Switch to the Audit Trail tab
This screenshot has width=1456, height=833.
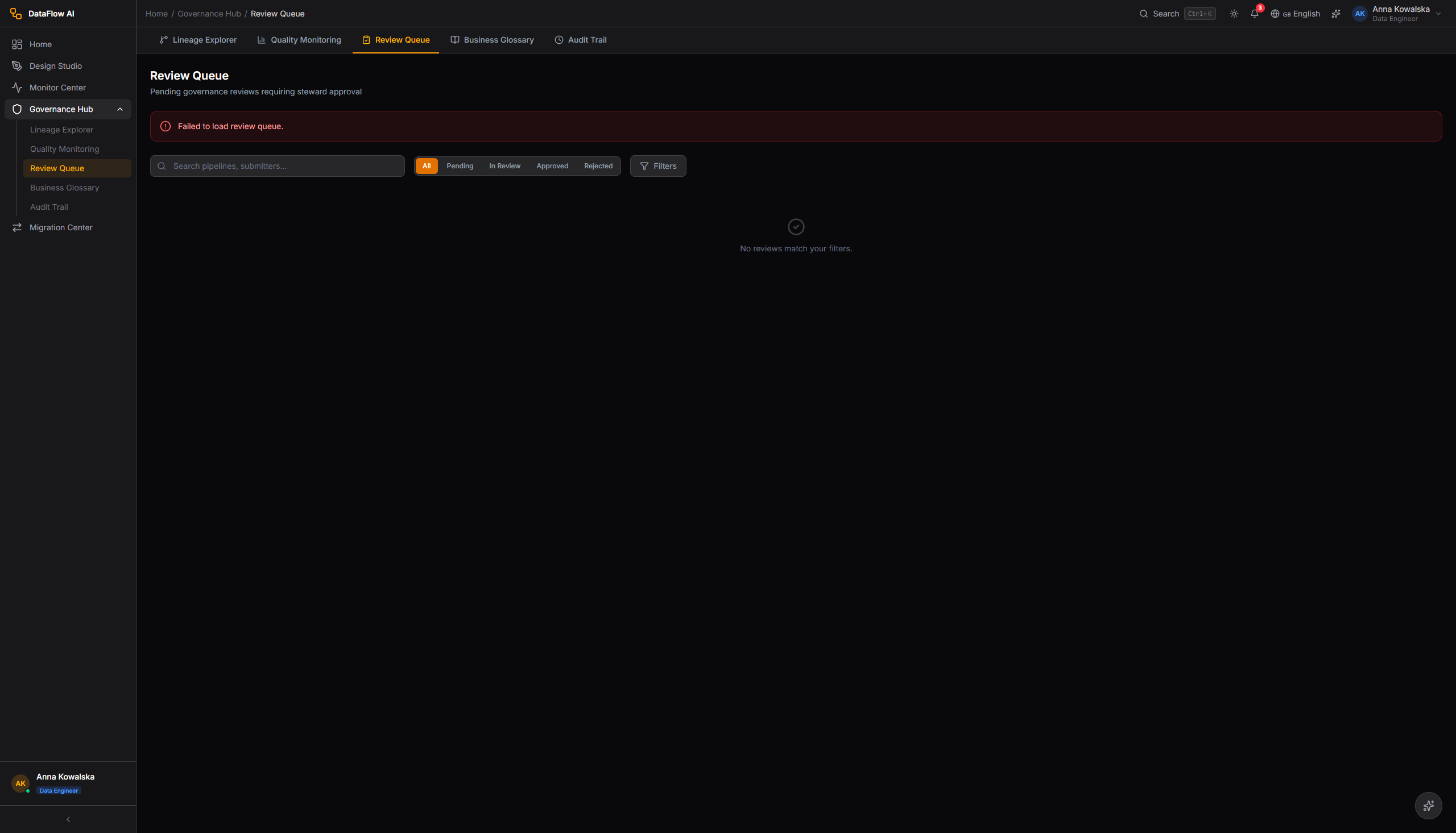click(580, 40)
